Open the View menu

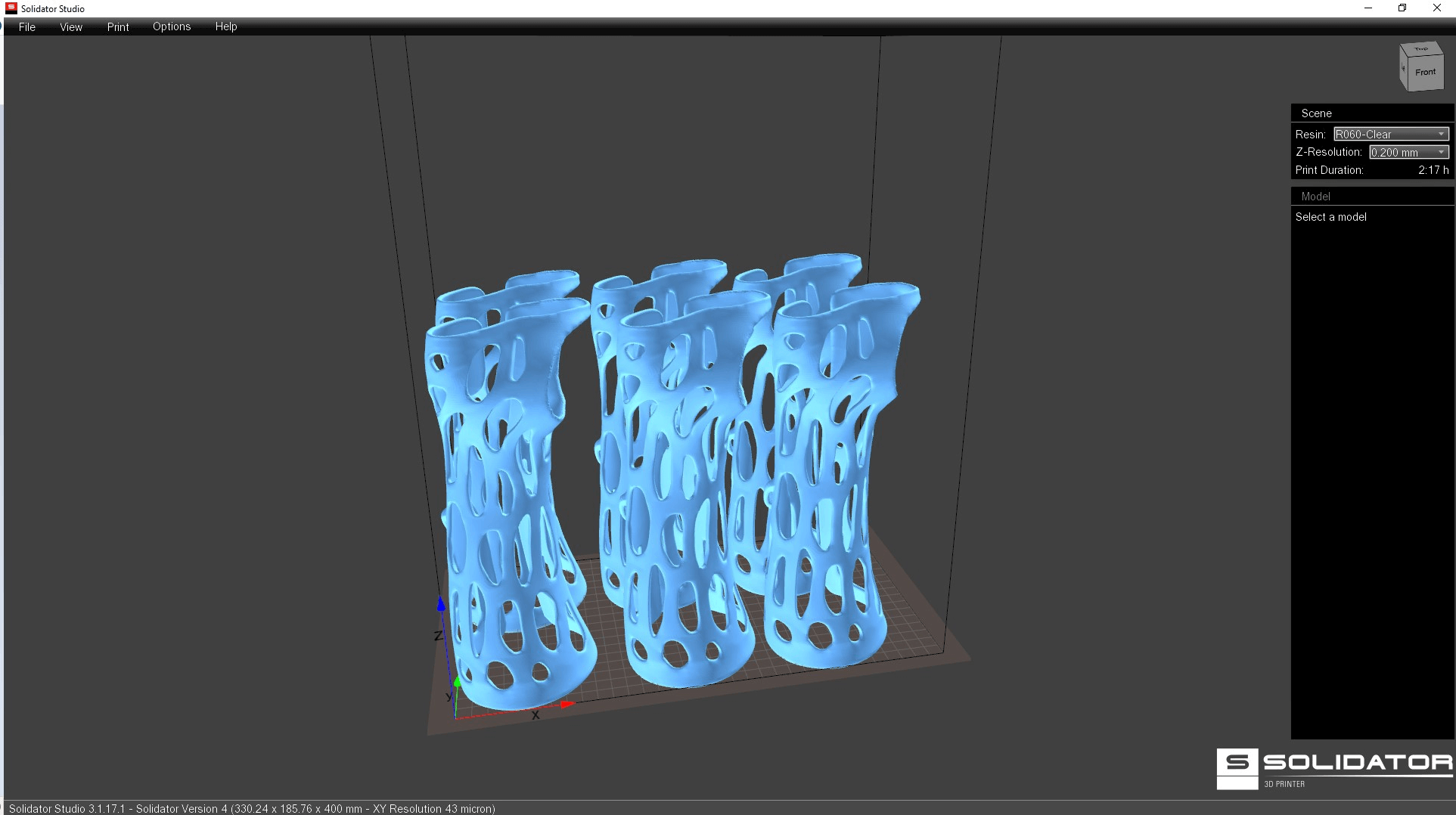71,26
